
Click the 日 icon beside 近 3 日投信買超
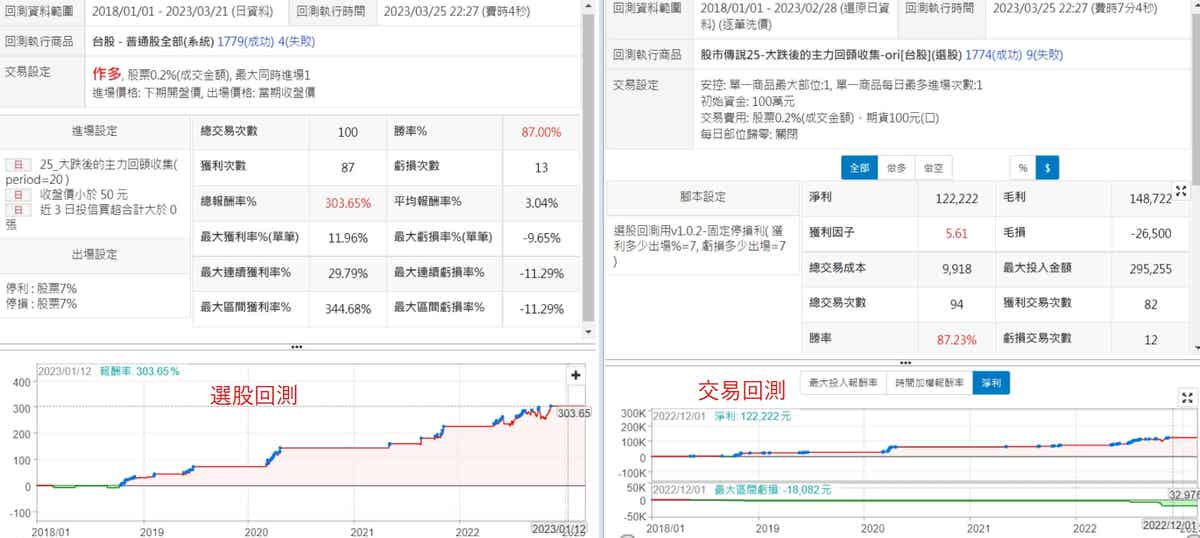17,210
